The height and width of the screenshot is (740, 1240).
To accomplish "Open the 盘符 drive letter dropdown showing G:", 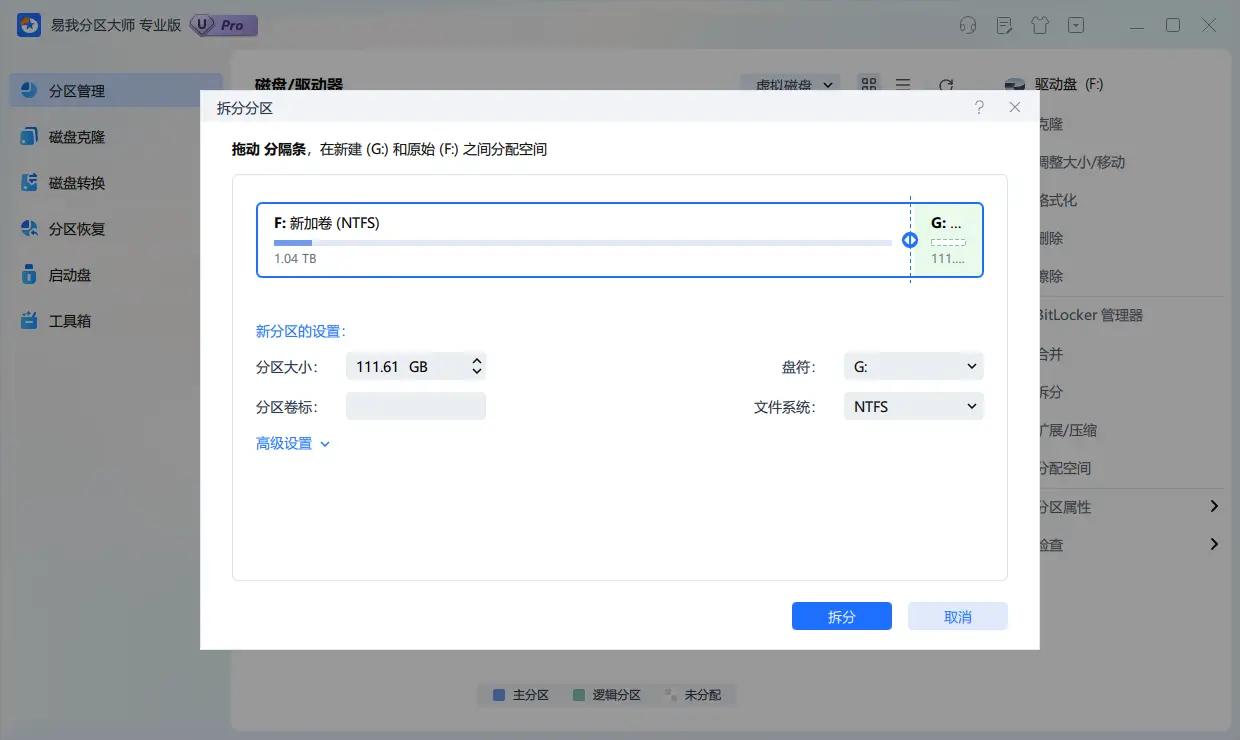I will [x=912, y=366].
